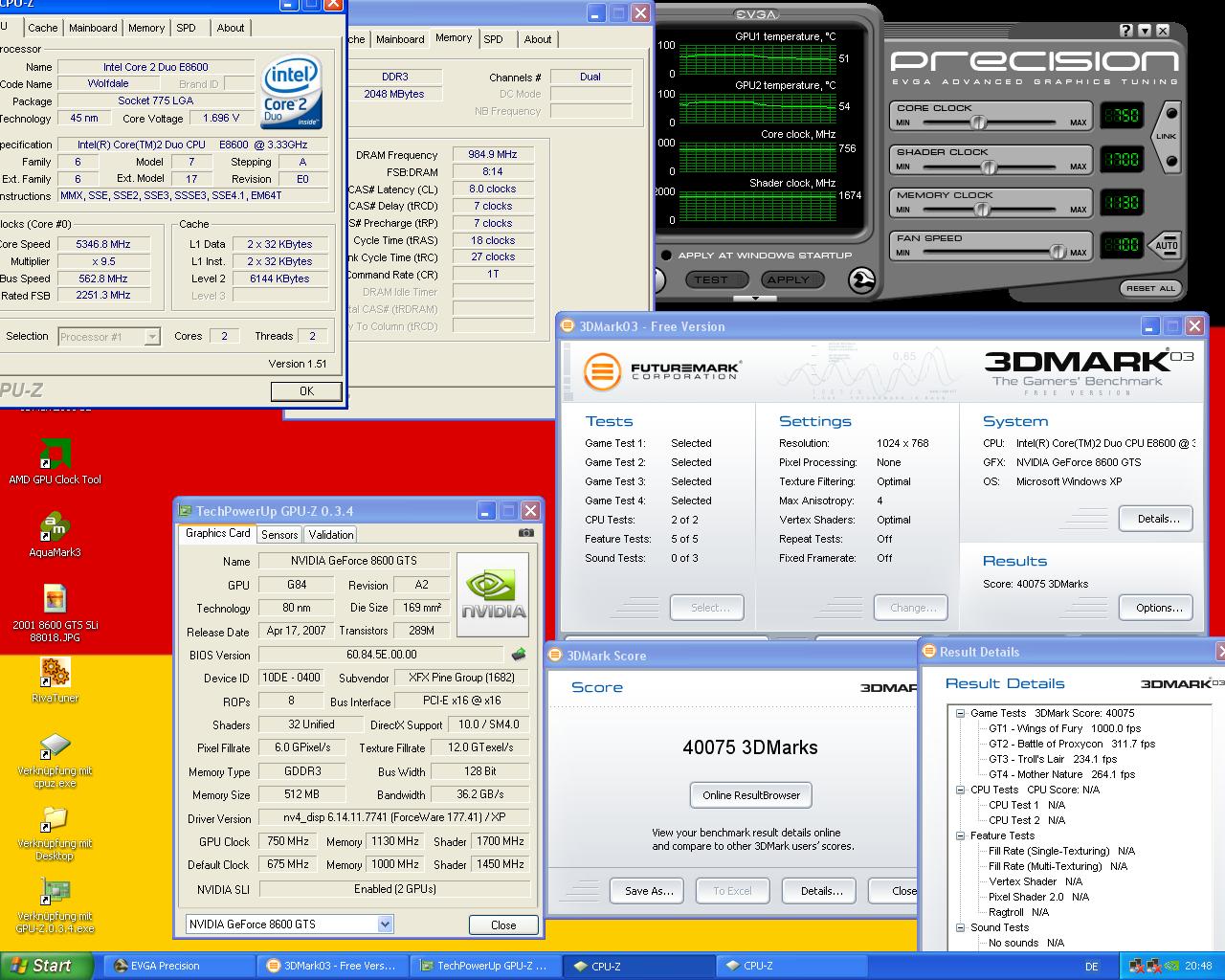The width and height of the screenshot is (1225, 980).
Task: Select the 2001 8600 GTS SLi JPG file
Action: (55, 612)
